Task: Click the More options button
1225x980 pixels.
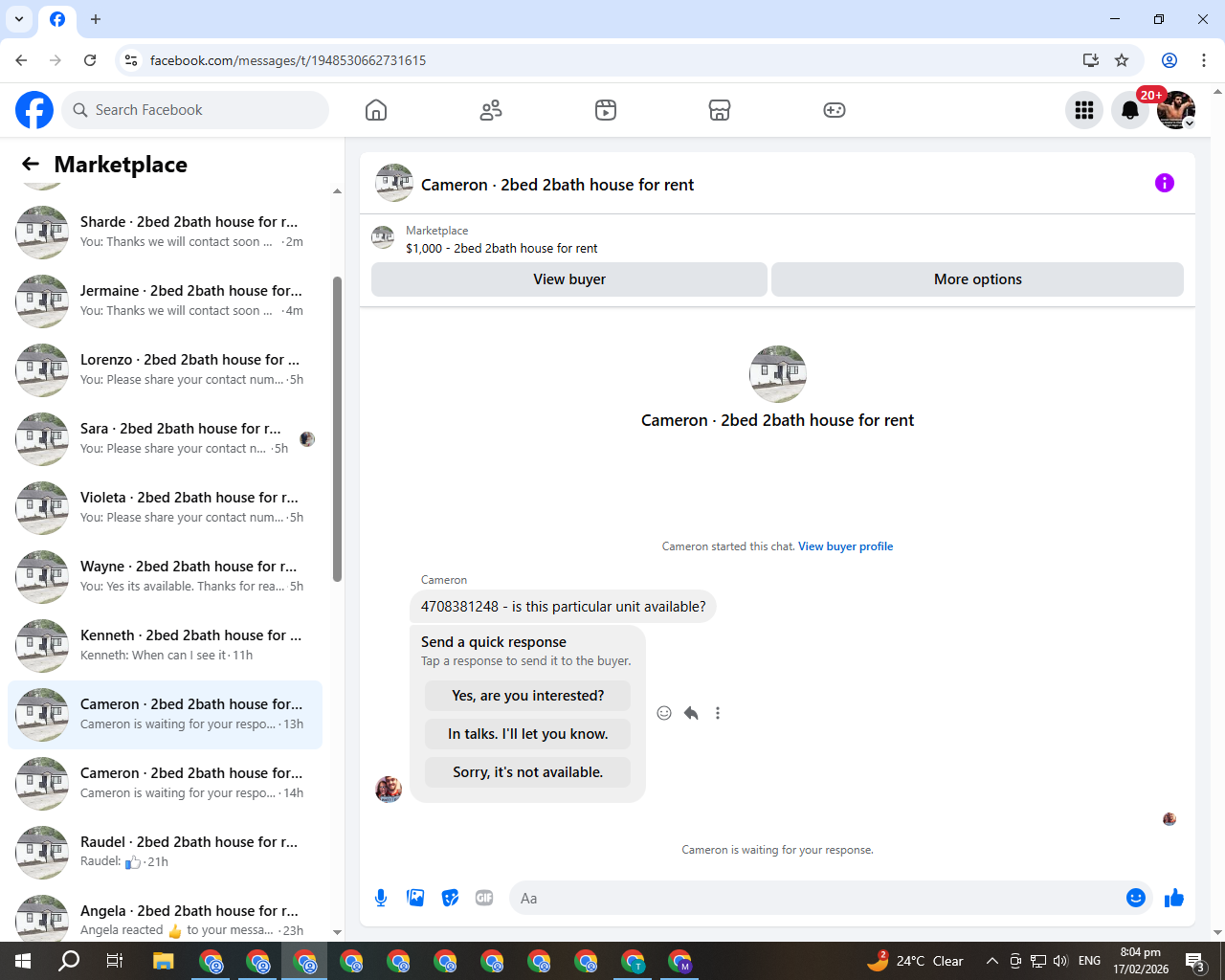Action: (x=977, y=279)
